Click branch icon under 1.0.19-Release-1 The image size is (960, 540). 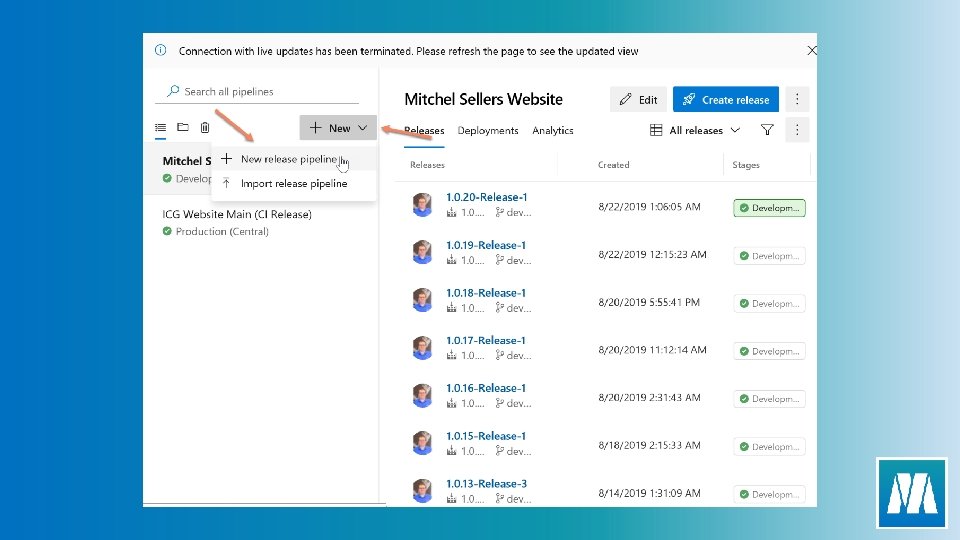(500, 260)
